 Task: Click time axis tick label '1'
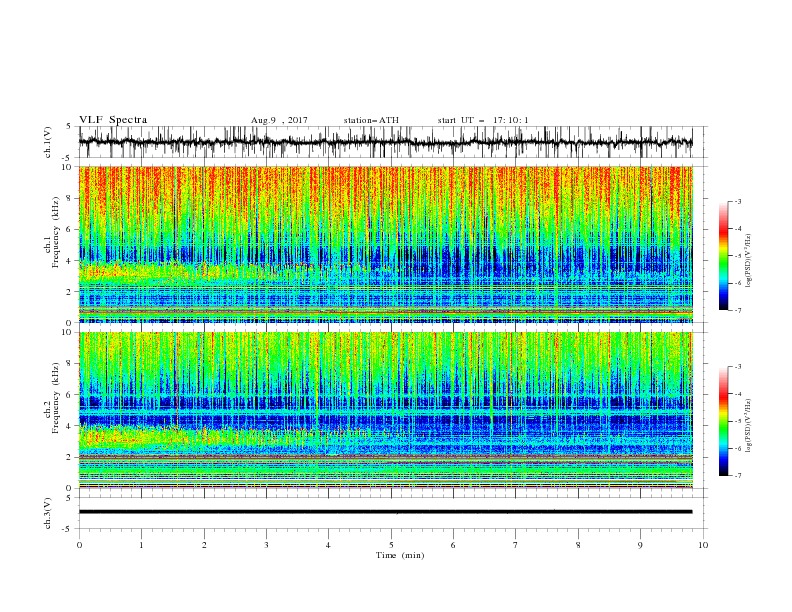tap(141, 545)
